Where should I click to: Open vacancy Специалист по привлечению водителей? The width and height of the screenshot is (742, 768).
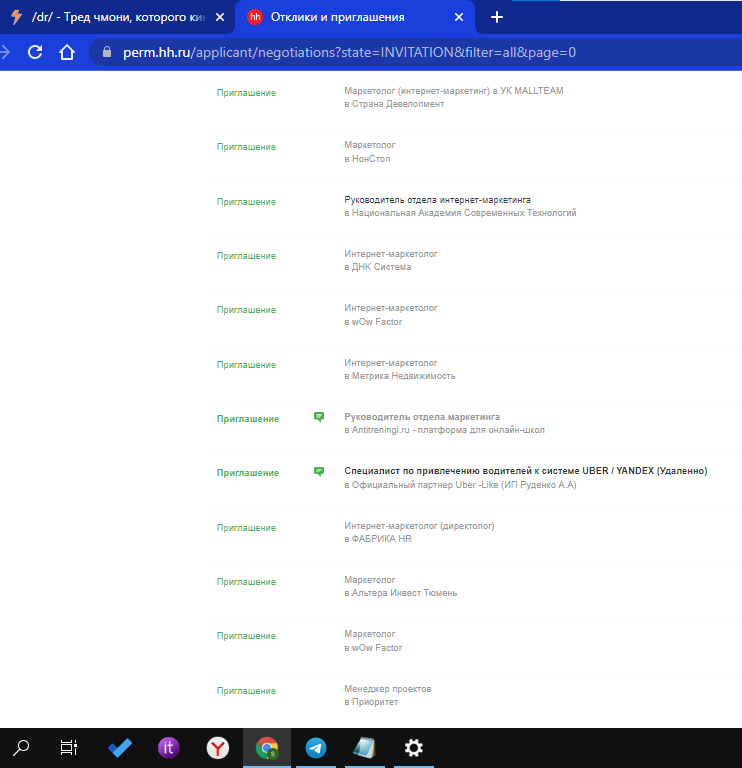[526, 471]
